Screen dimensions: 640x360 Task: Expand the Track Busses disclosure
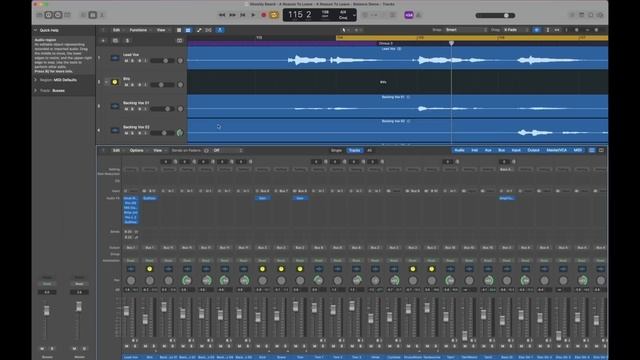[36, 91]
